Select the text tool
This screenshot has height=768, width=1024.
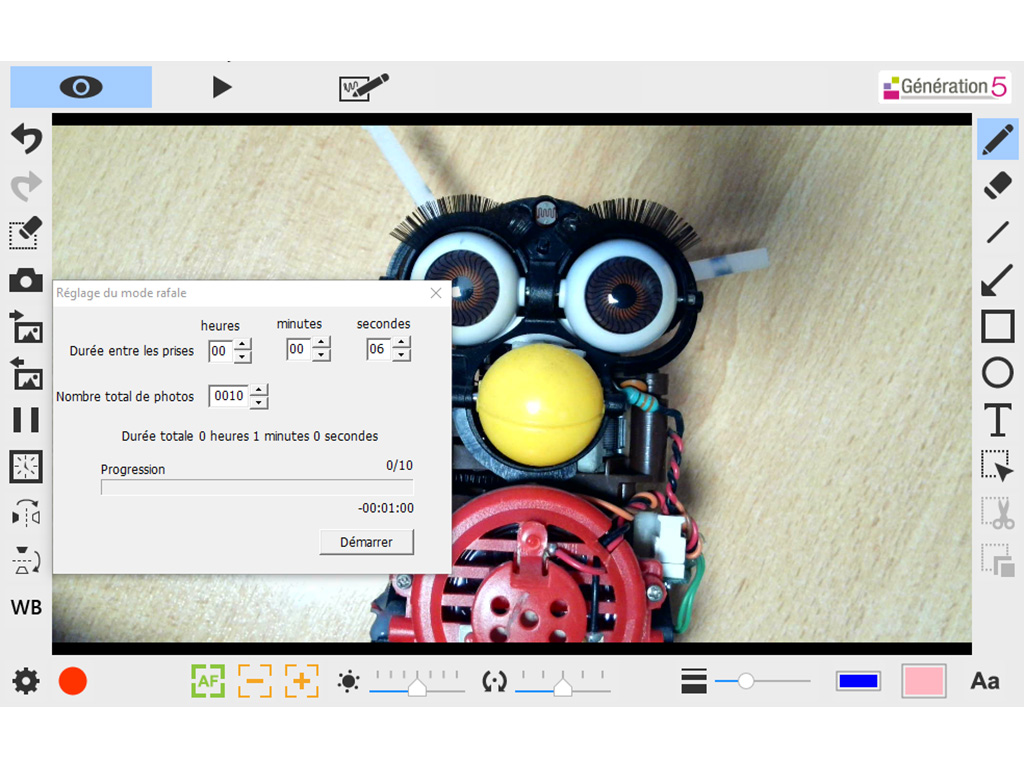tap(997, 420)
